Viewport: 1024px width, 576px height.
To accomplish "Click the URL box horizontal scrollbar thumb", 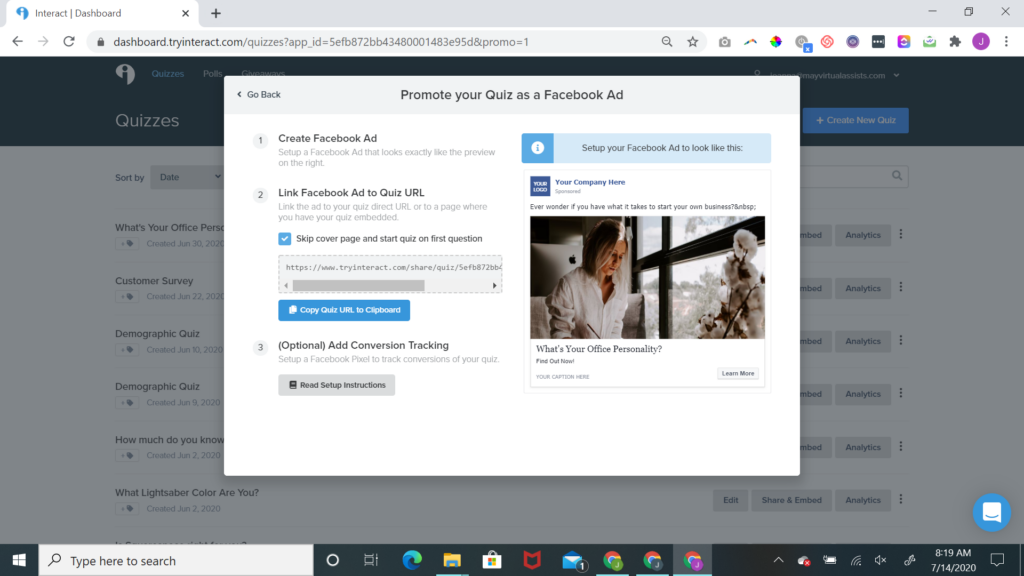I will pos(359,285).
